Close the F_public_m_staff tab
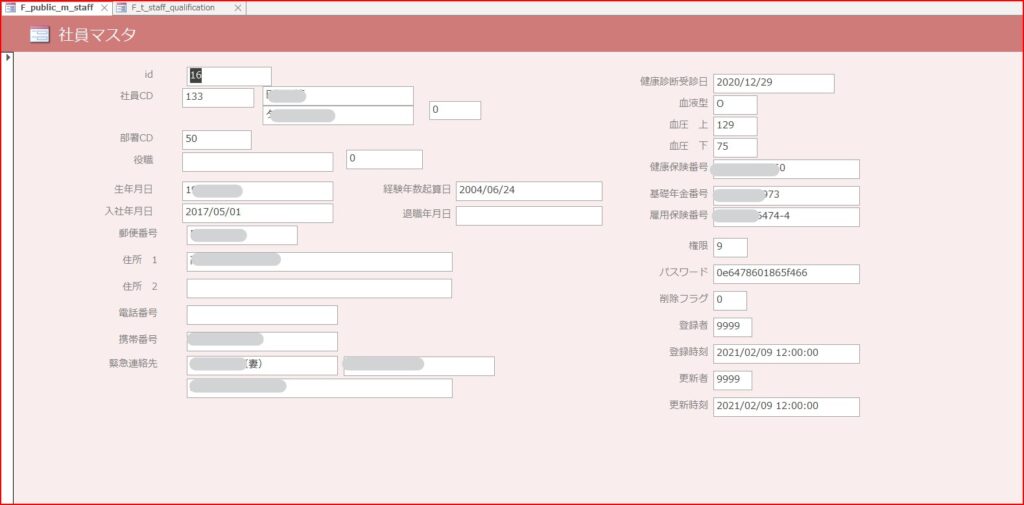Screen dimensions: 1024x505 pyautogui.click(x=104, y=8)
